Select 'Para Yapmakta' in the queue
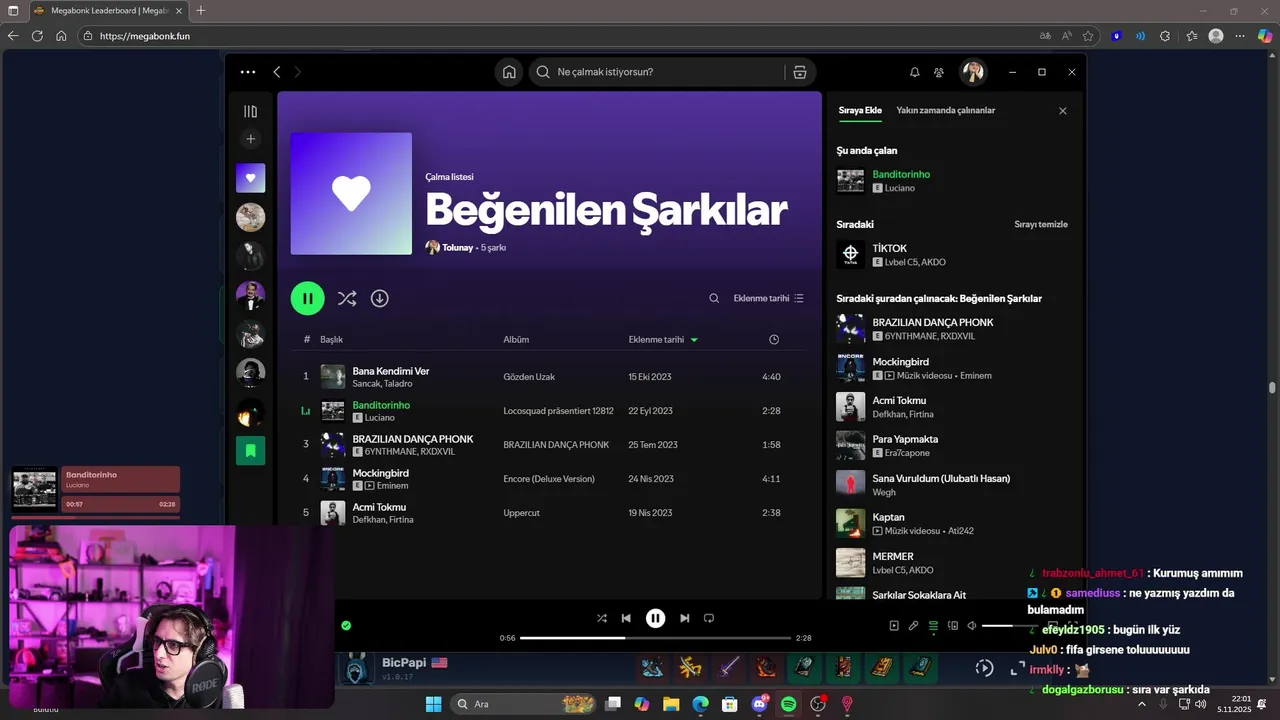 coord(905,439)
